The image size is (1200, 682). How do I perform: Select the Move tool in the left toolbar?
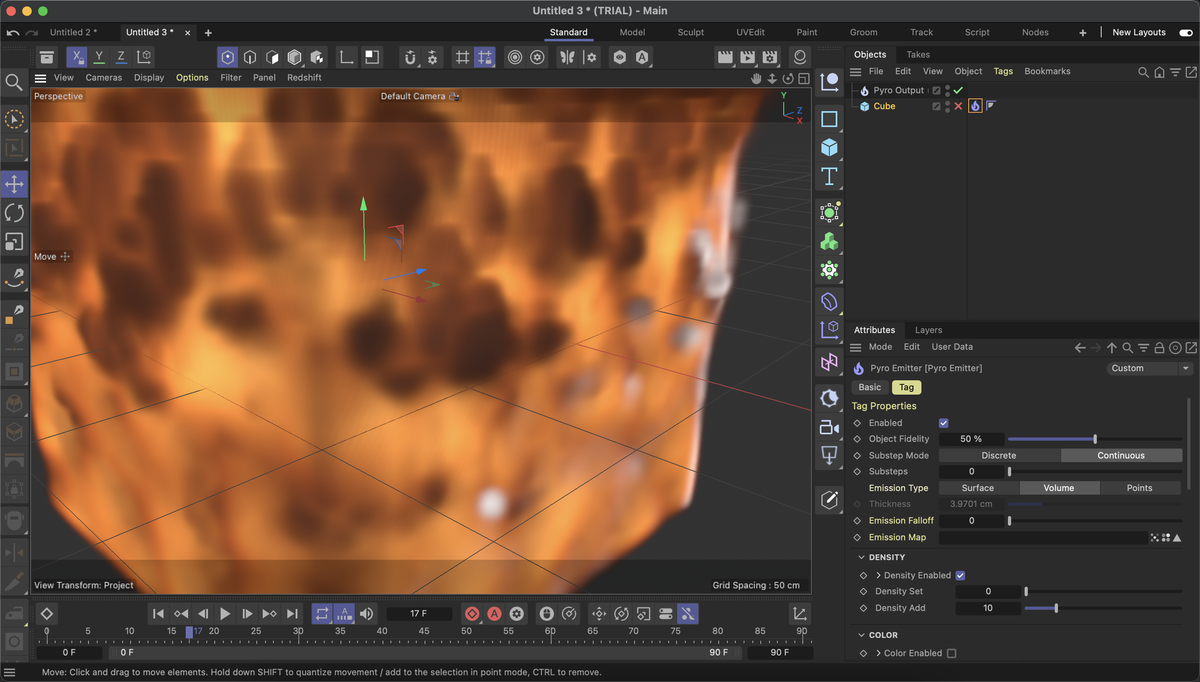pos(14,184)
